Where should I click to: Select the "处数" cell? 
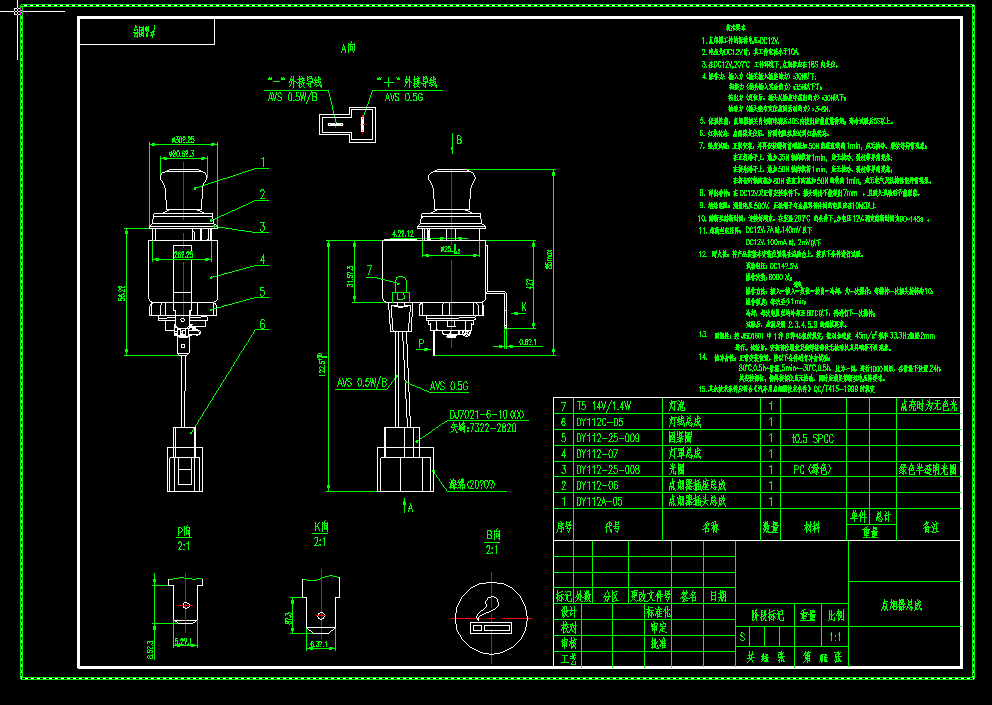[583, 596]
